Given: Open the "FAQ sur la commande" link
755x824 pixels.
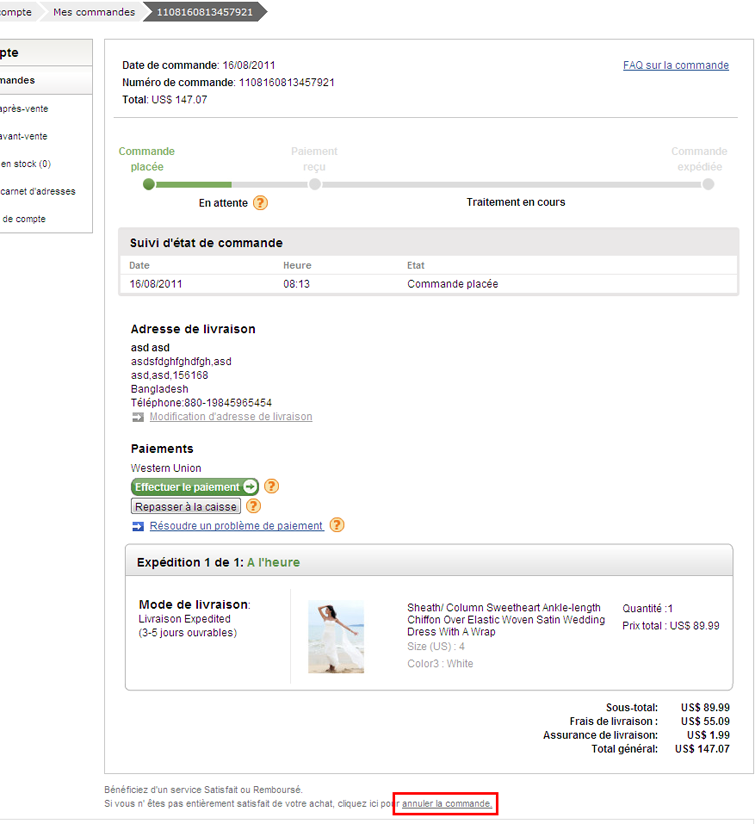Looking at the screenshot, I should pyautogui.click(x=676, y=65).
